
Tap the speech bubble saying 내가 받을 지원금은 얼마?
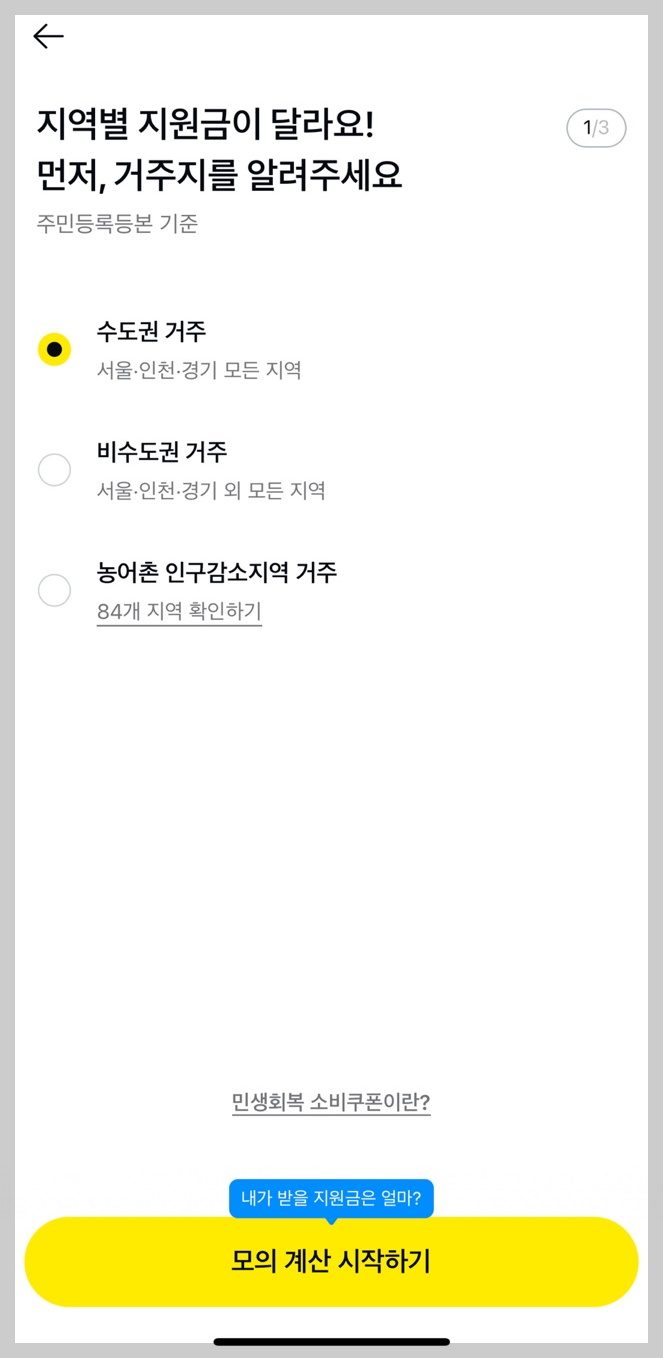(x=331, y=1199)
